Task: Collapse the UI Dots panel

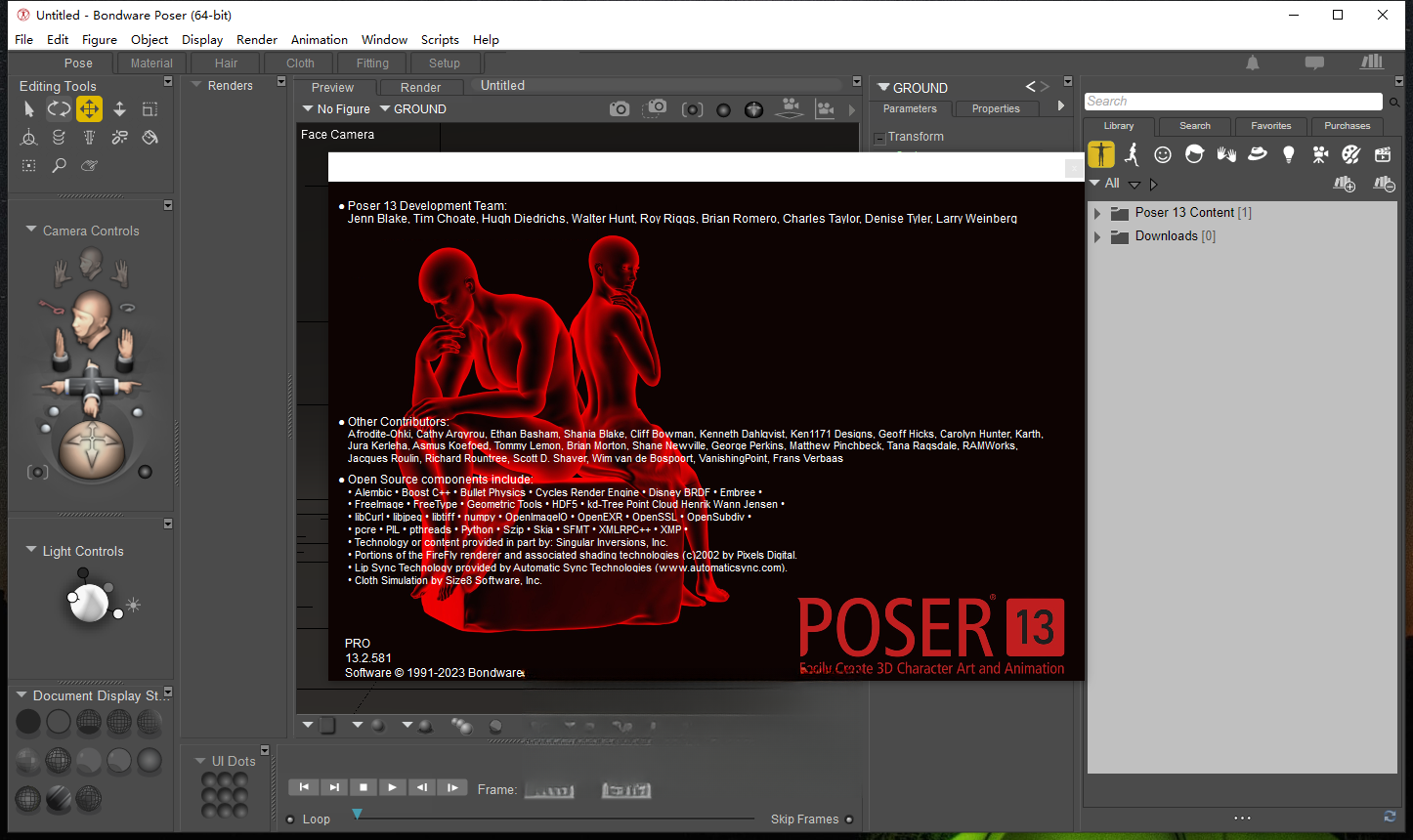Action: 201,761
